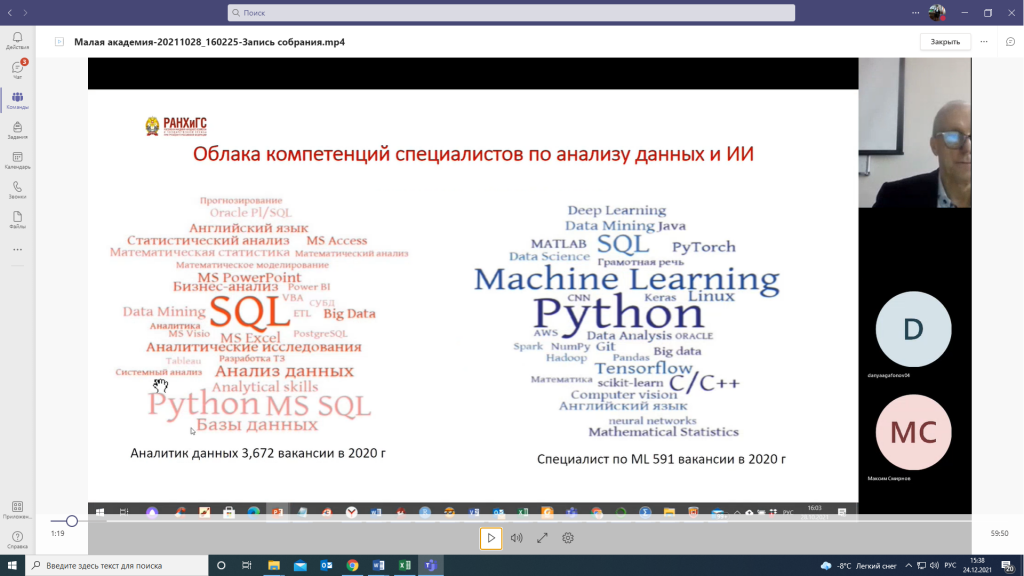Click the video progress slider handle
This screenshot has width=1024, height=576.
pos(72,521)
